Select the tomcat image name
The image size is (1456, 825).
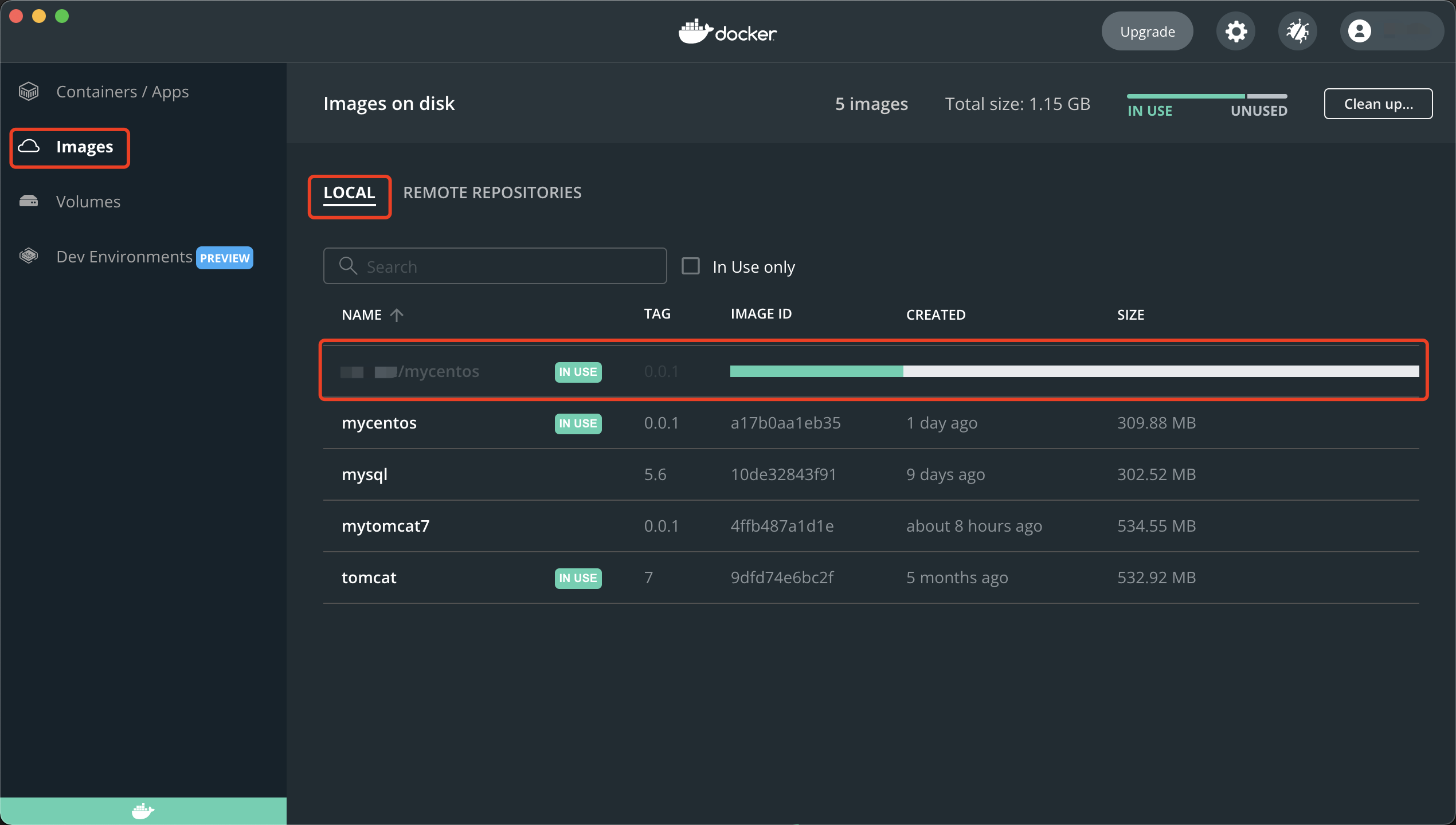point(369,577)
